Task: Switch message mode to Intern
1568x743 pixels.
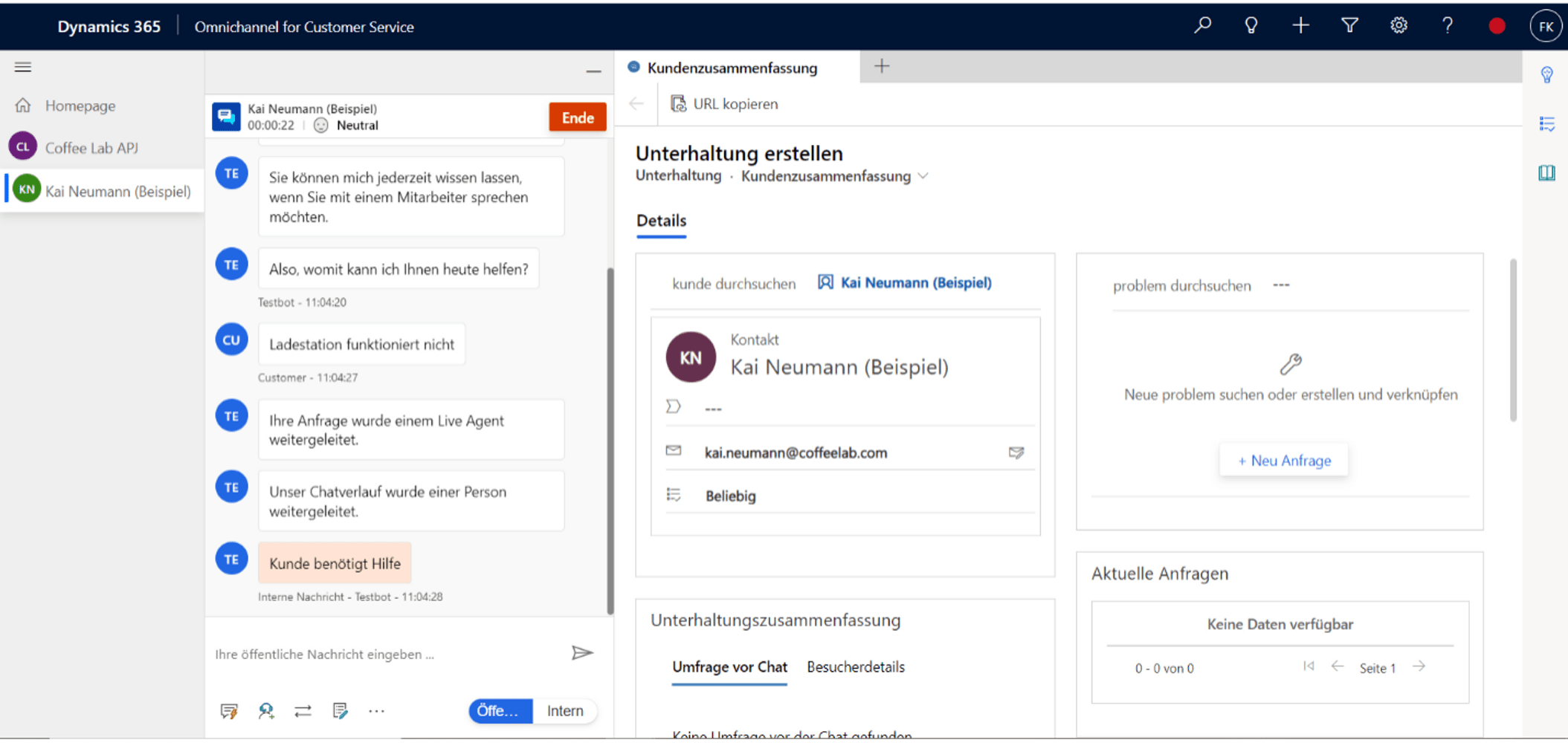Action: coord(565,711)
